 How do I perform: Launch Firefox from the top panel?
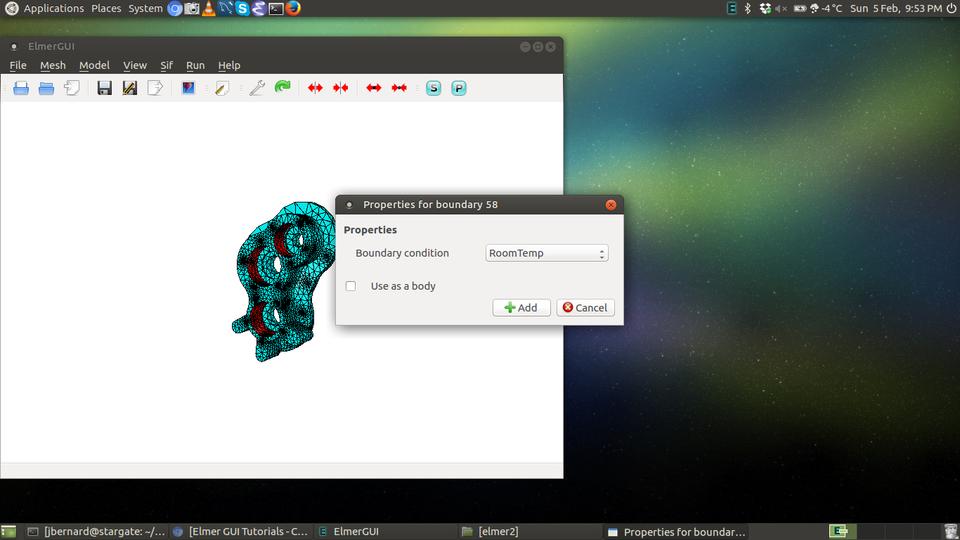click(x=293, y=9)
